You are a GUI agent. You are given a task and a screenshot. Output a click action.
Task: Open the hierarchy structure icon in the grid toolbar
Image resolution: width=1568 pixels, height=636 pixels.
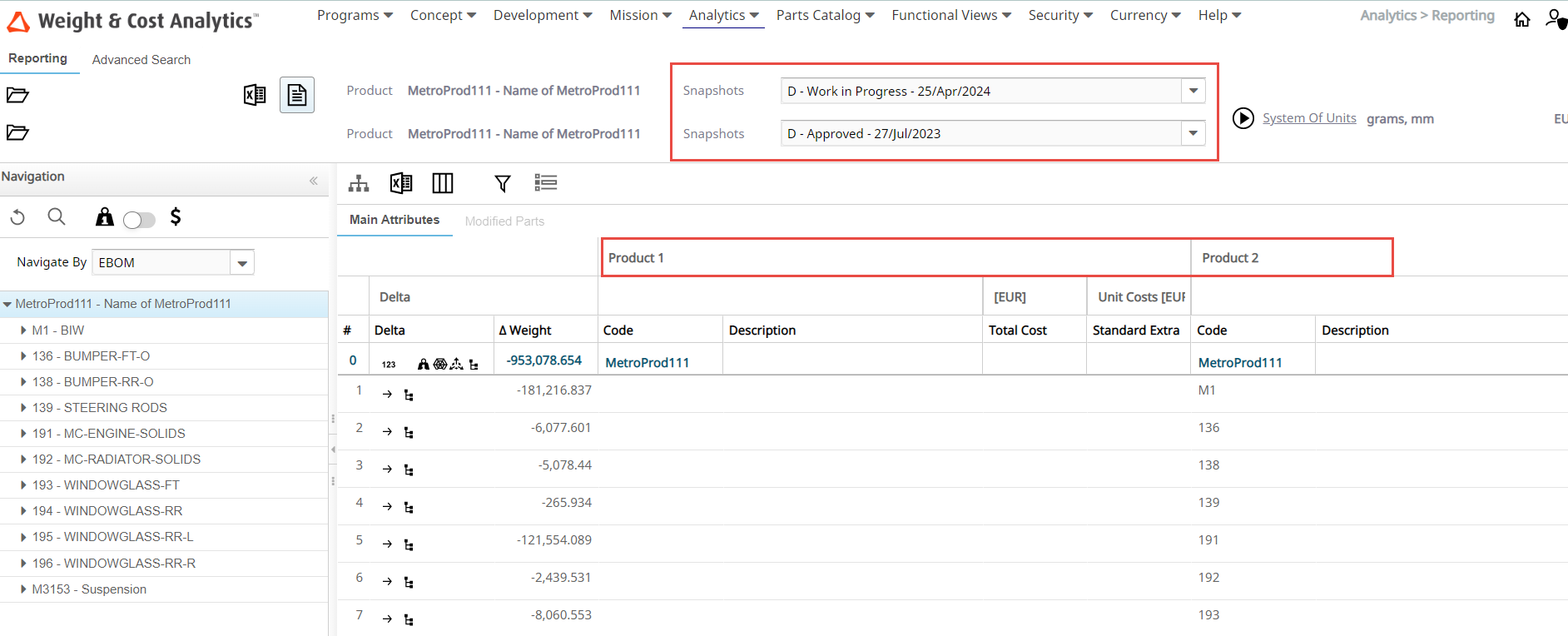point(359,183)
